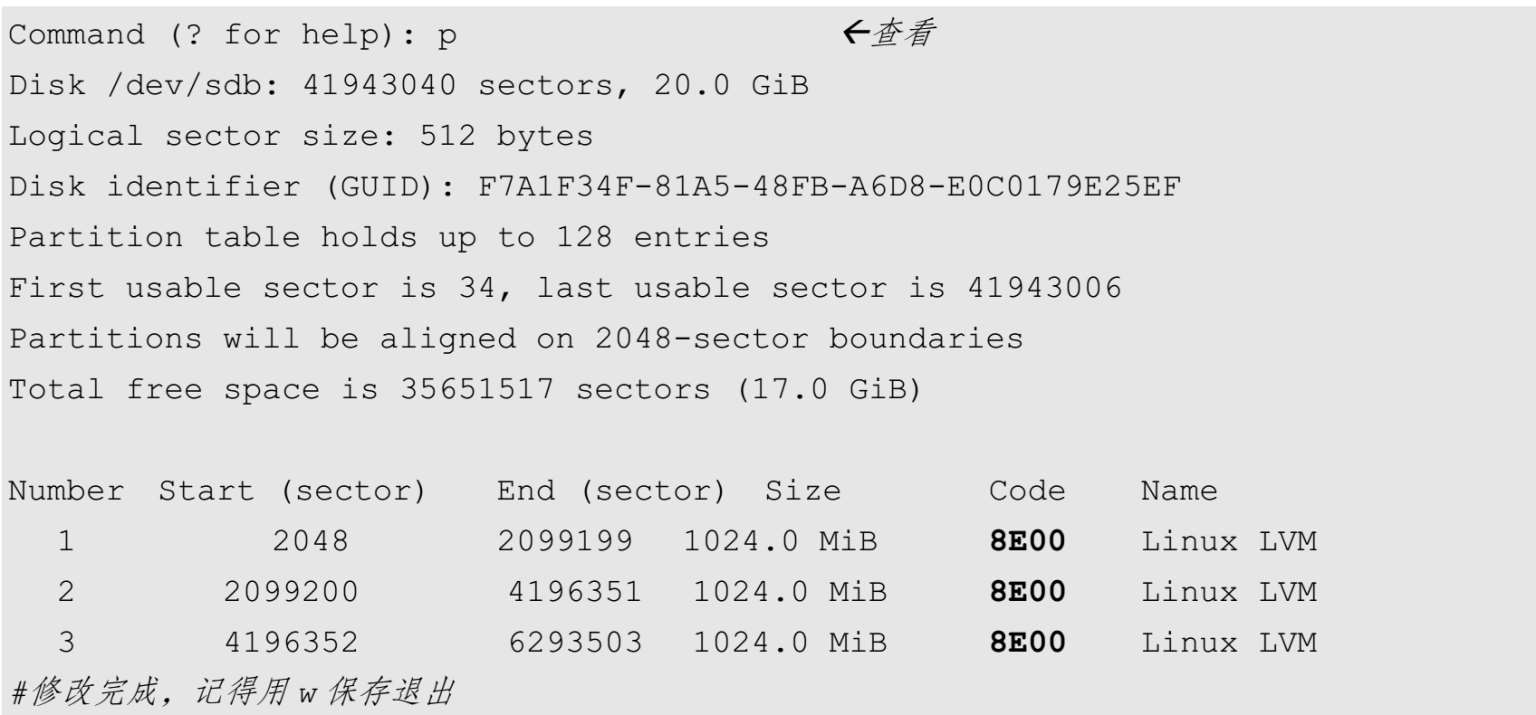The width and height of the screenshot is (1536, 715).
Task: Click the Linux LVM name of partition 2
Action: (x=1229, y=592)
